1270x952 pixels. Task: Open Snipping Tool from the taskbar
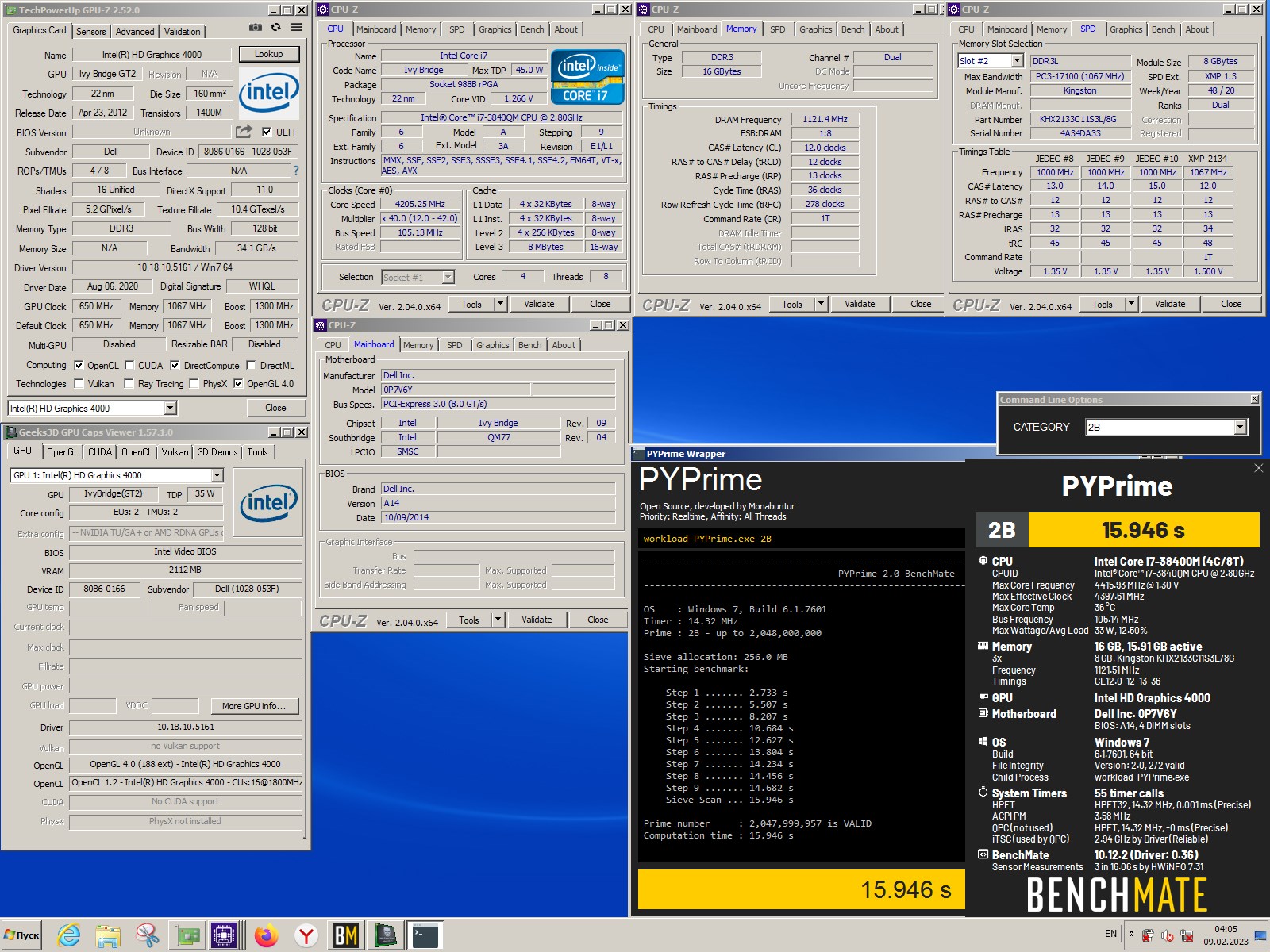148,936
